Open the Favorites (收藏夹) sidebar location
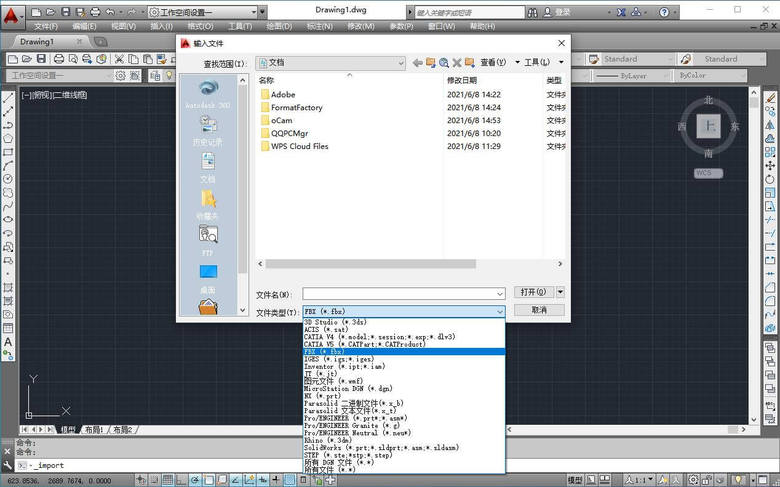The width and height of the screenshot is (780, 487). point(207,203)
